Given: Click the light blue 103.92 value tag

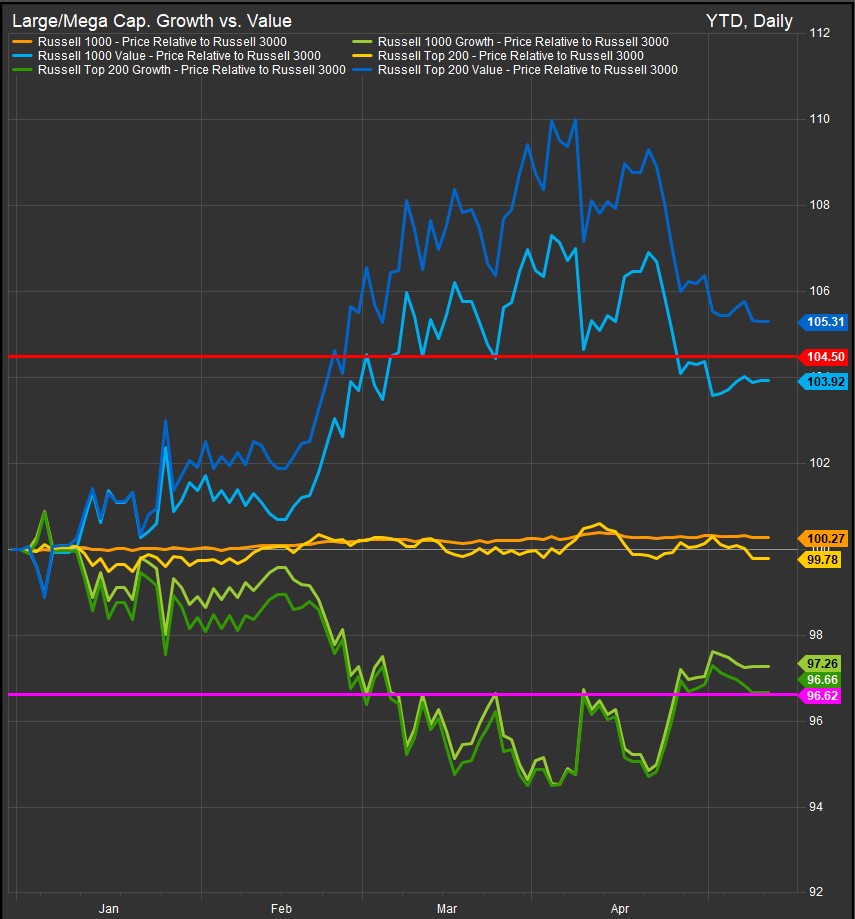Looking at the screenshot, I should [x=823, y=382].
